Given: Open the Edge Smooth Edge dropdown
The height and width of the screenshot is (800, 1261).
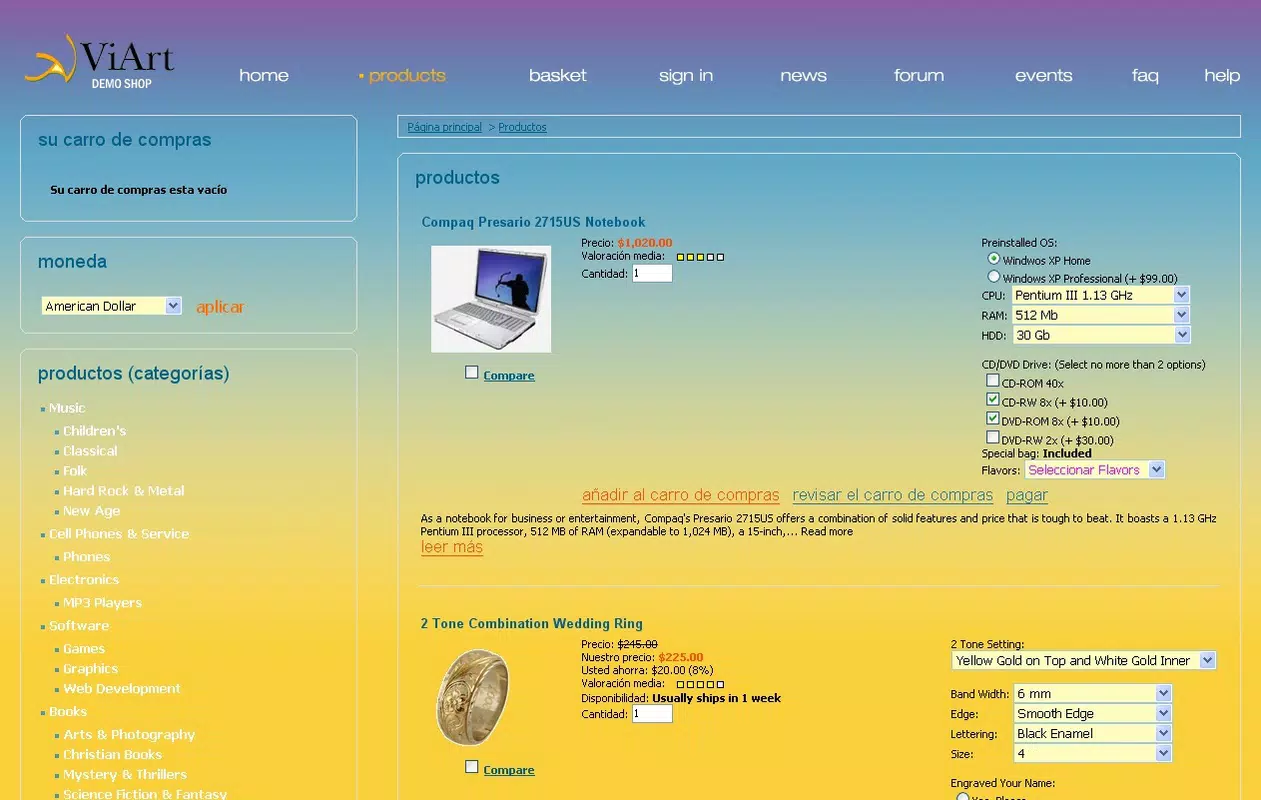Looking at the screenshot, I should 1093,713.
